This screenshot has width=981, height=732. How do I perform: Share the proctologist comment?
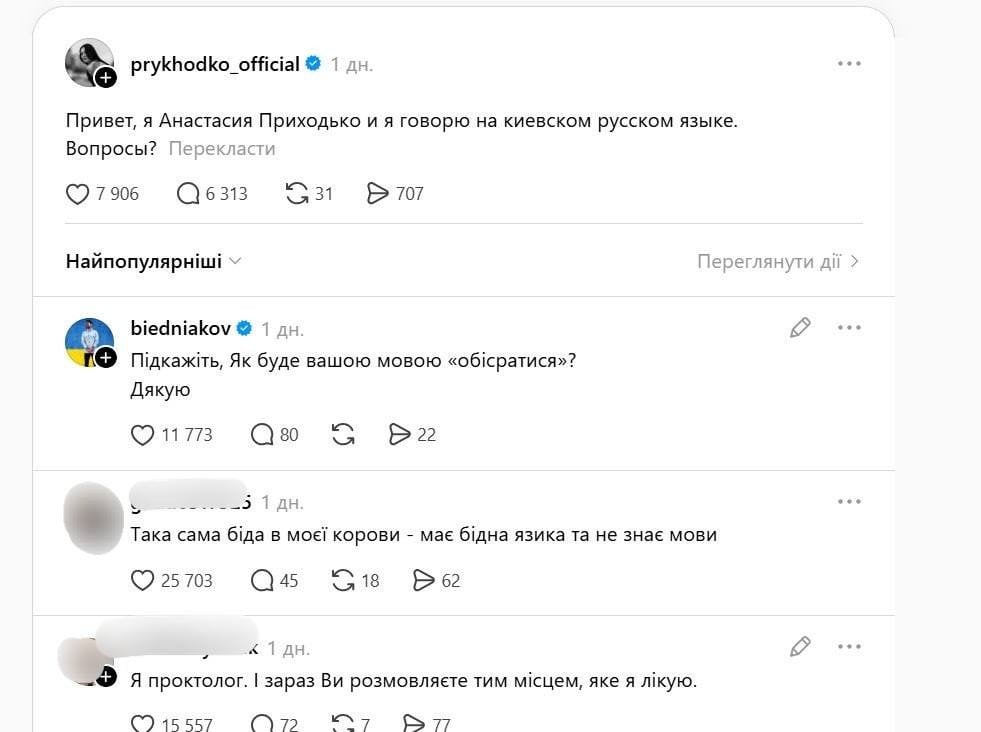(x=413, y=724)
